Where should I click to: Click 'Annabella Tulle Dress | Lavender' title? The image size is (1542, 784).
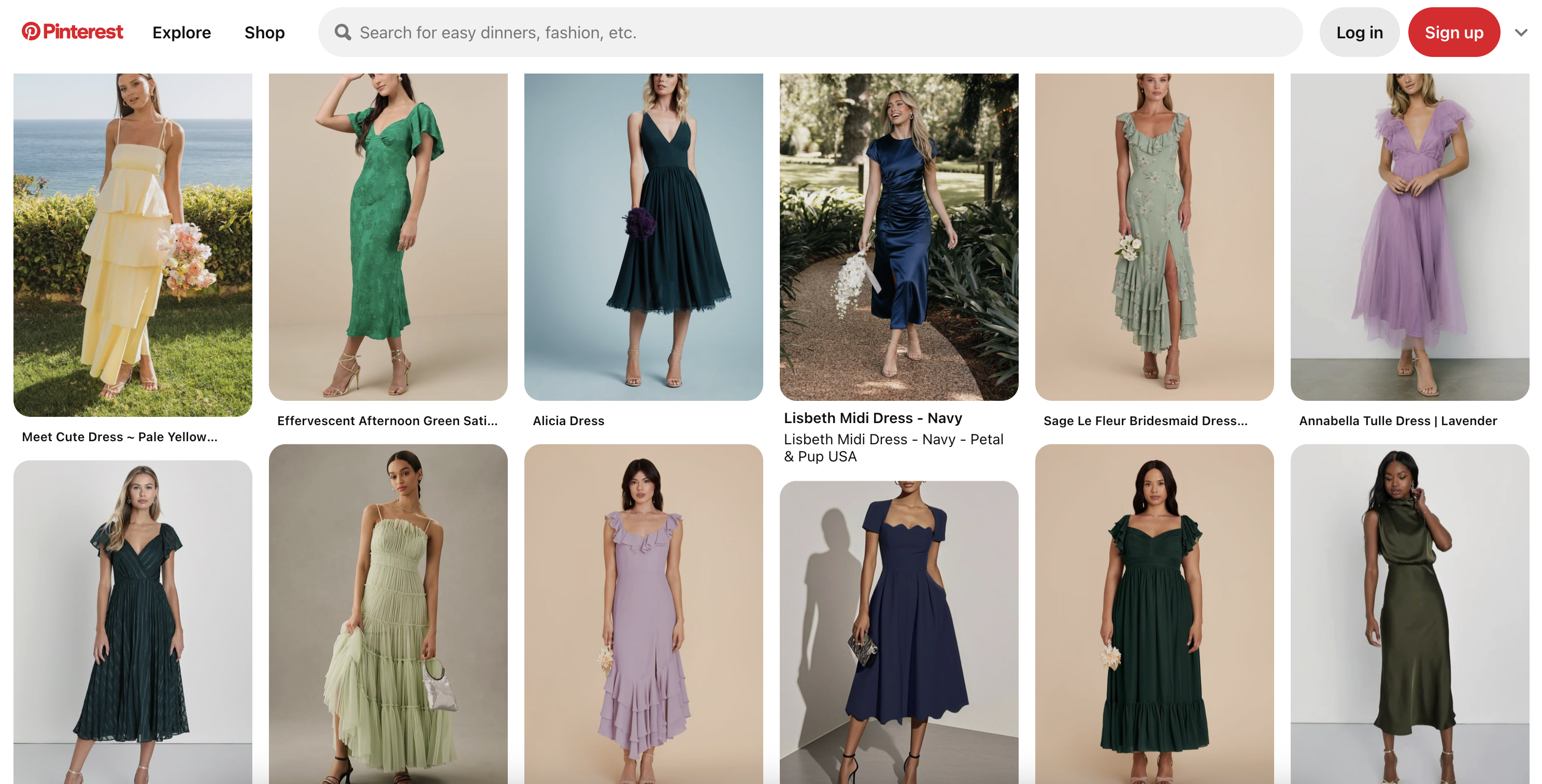click(1398, 421)
